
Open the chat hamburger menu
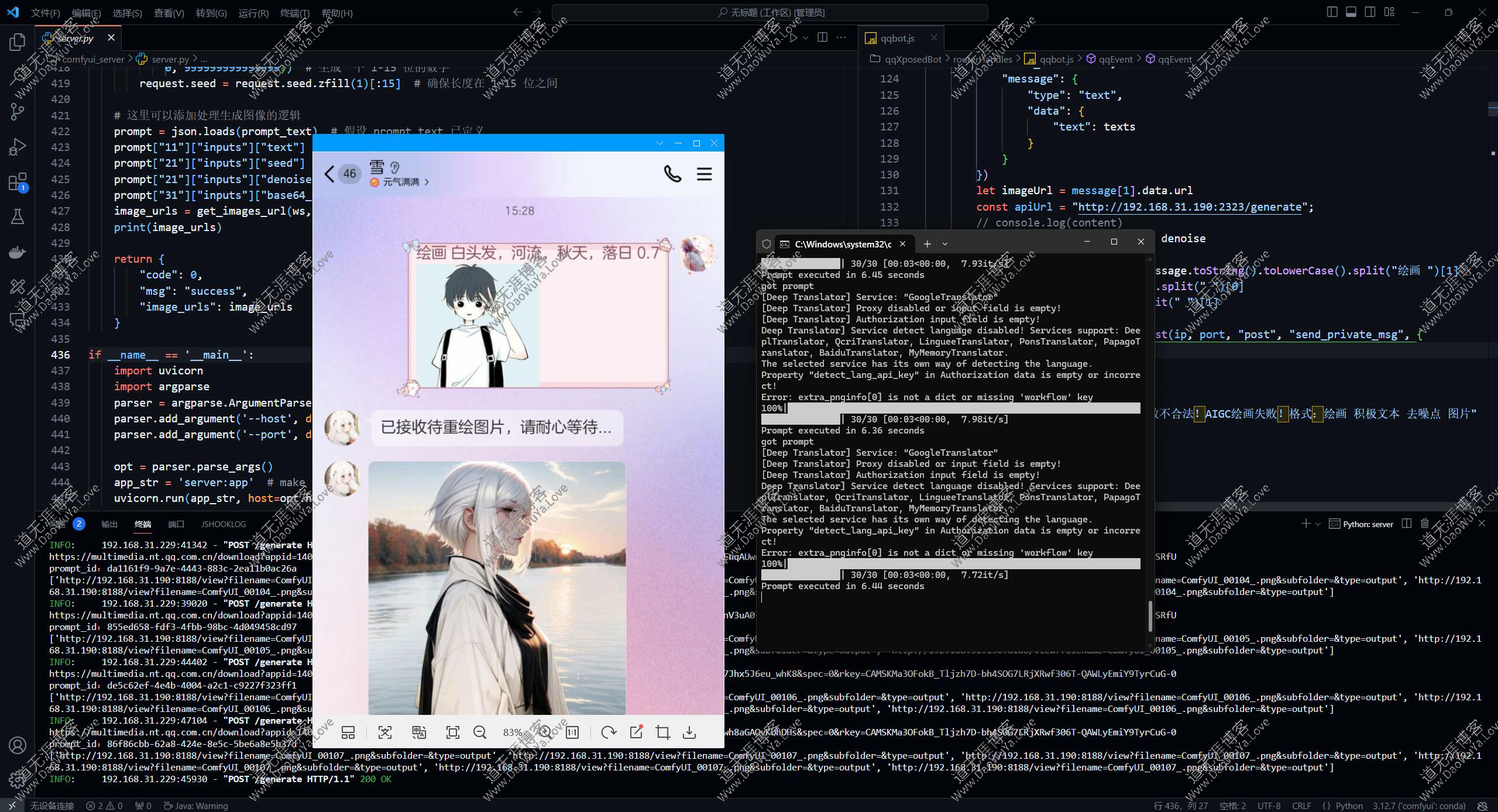pos(705,174)
